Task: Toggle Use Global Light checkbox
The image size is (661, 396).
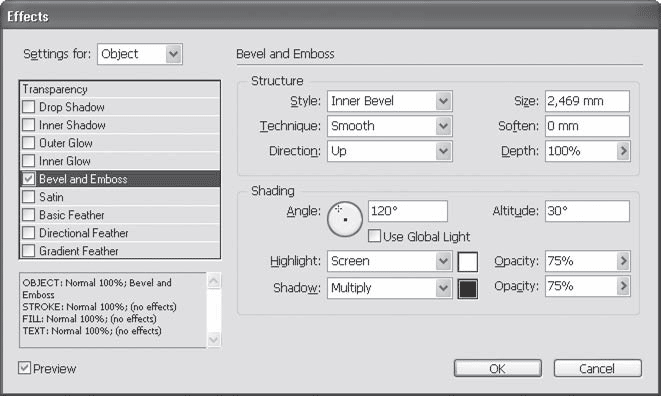Action: point(374,236)
